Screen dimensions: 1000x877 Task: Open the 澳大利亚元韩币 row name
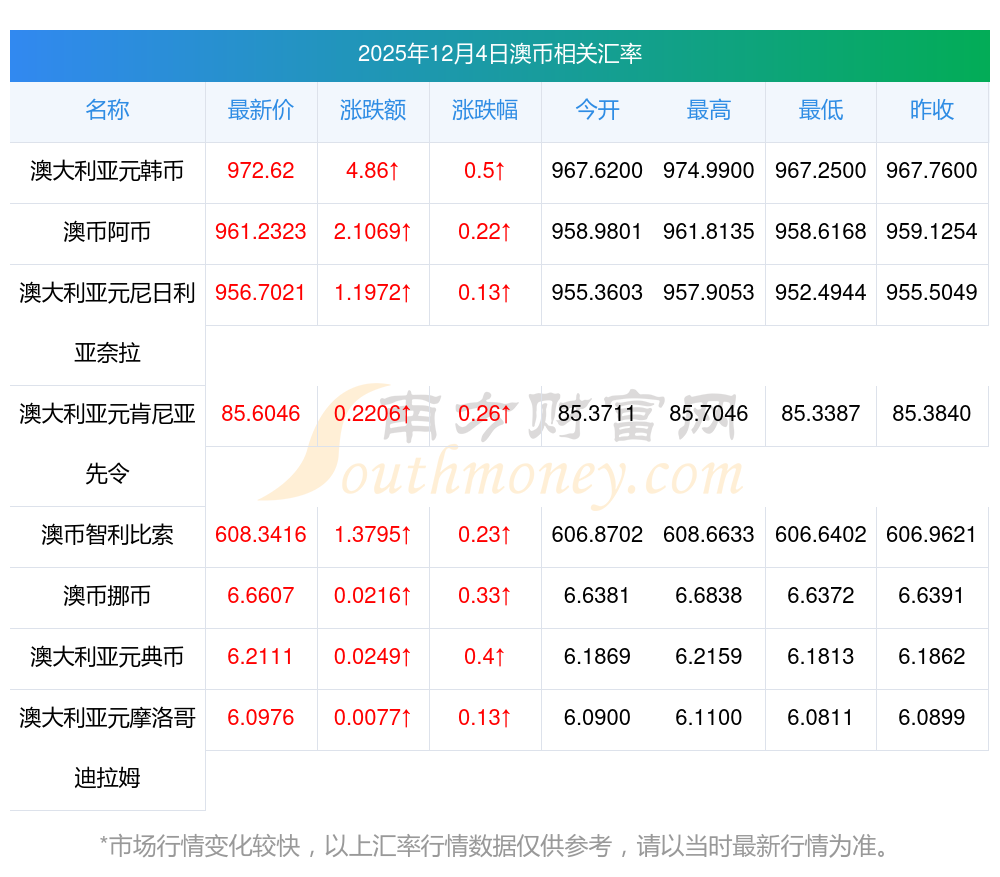107,171
